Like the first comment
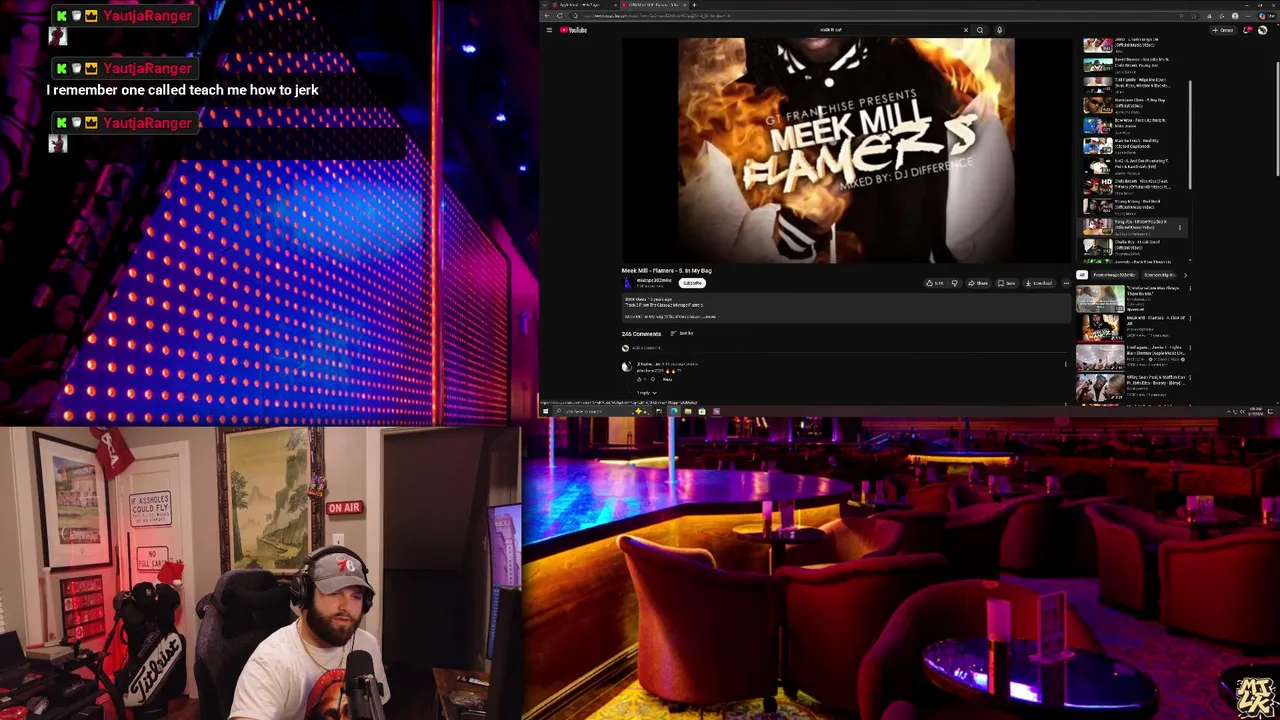Viewport: 1280px width, 720px height. point(640,379)
